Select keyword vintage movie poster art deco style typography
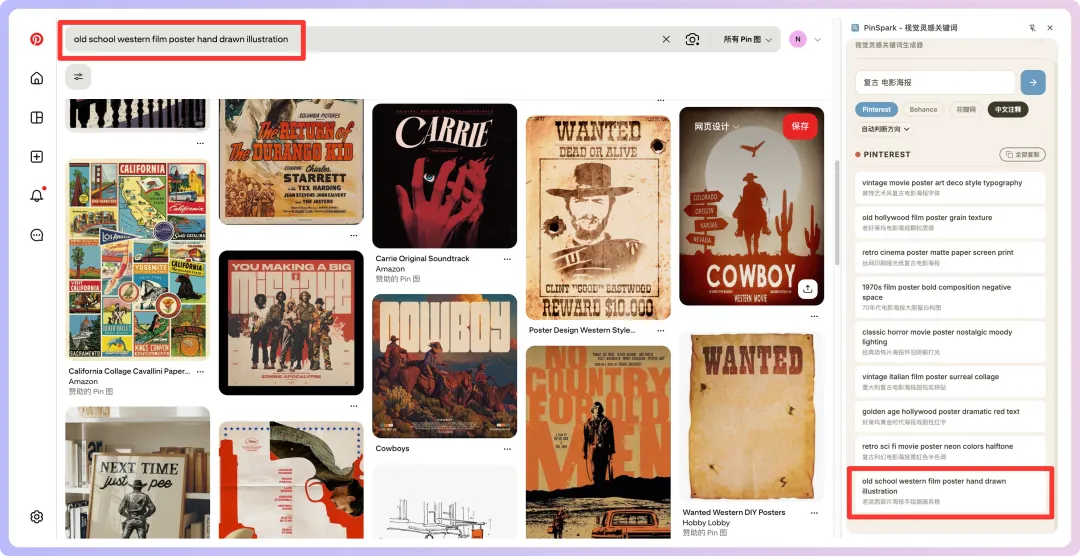Image resolution: width=1080 pixels, height=556 pixels. [950, 187]
